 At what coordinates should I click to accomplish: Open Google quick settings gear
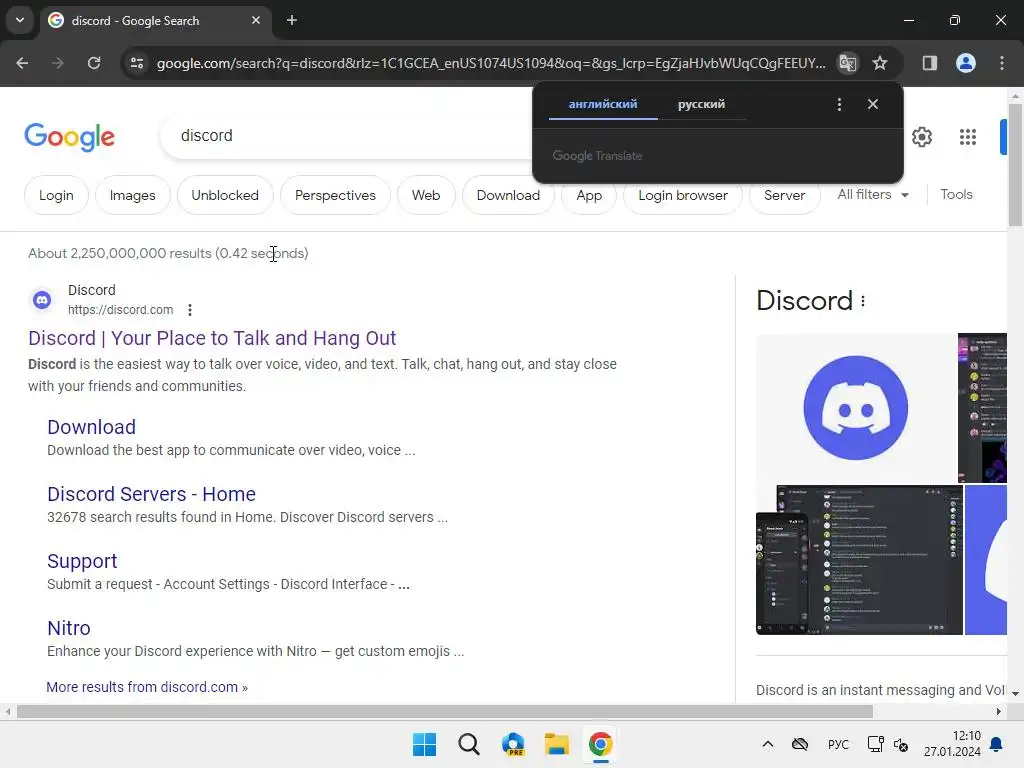[x=921, y=137]
